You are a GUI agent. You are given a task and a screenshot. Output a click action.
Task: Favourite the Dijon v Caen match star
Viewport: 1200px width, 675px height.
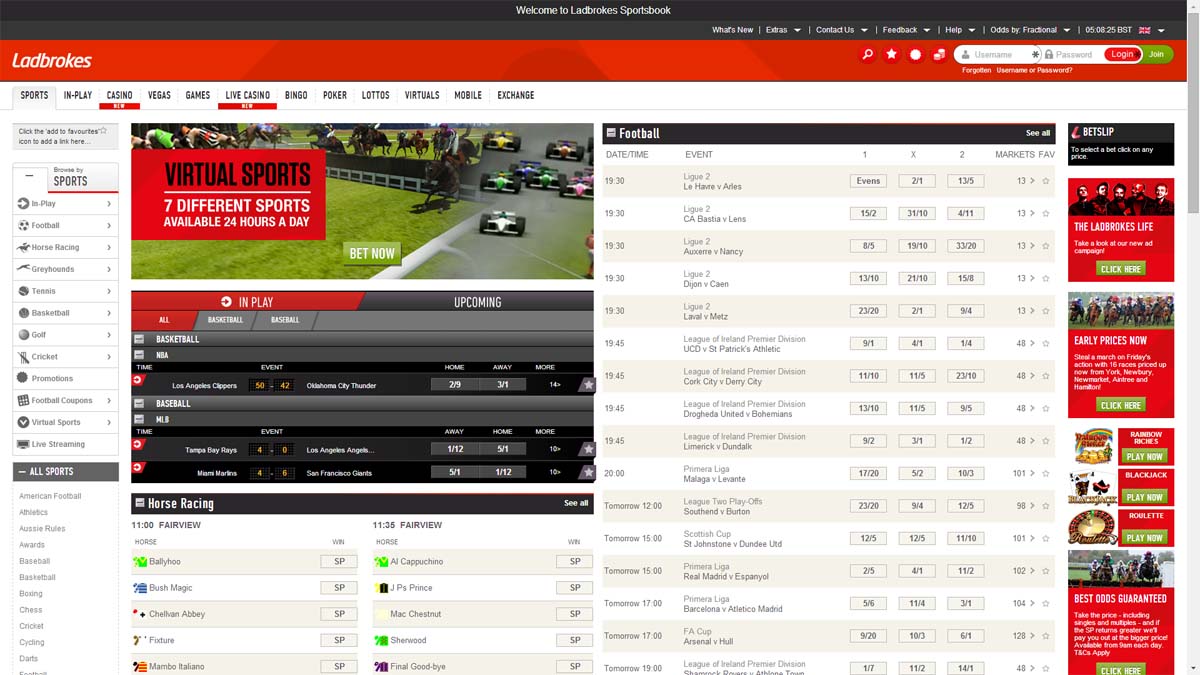[1046, 279]
